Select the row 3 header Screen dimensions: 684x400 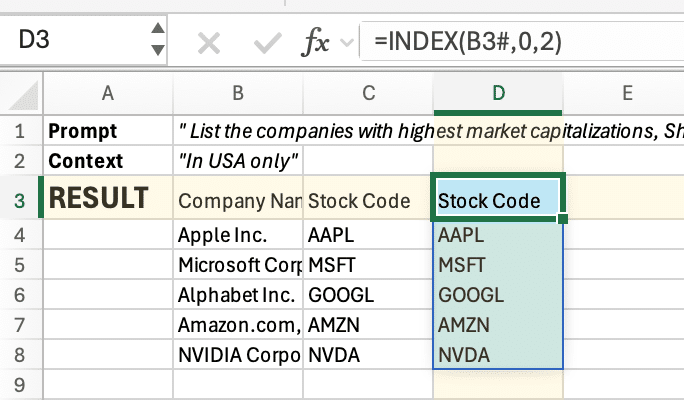coord(20,199)
